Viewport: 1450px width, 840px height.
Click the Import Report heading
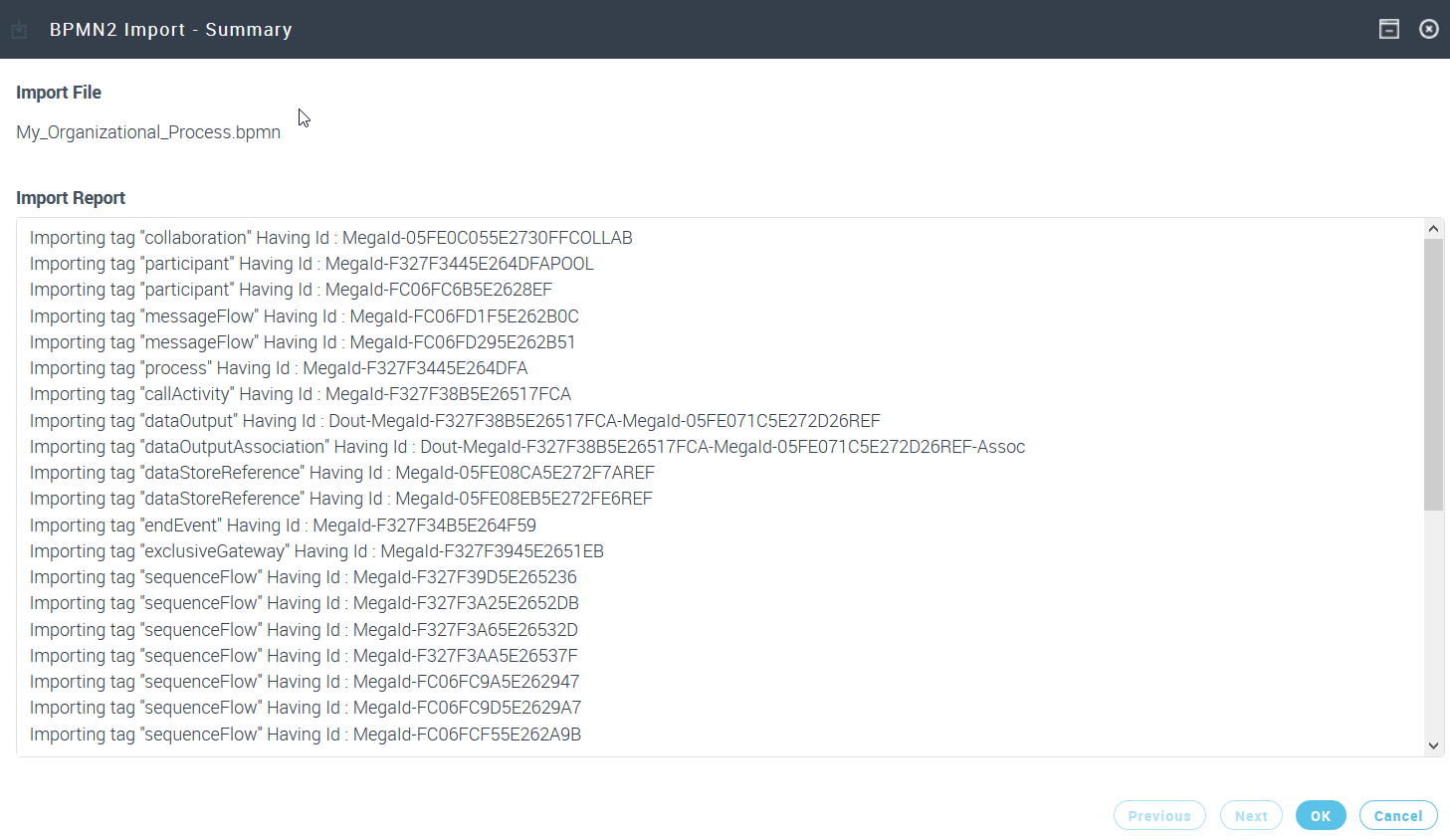coord(71,198)
